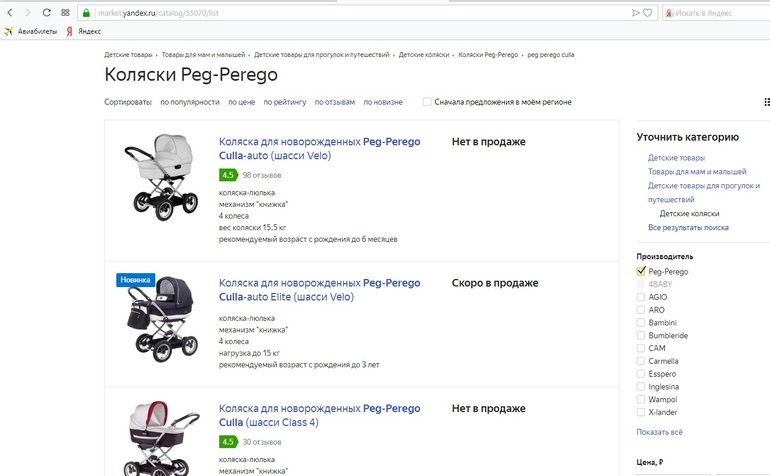The image size is (770, 476).
Task: Sort listings by 'по цене'
Action: click(x=241, y=102)
